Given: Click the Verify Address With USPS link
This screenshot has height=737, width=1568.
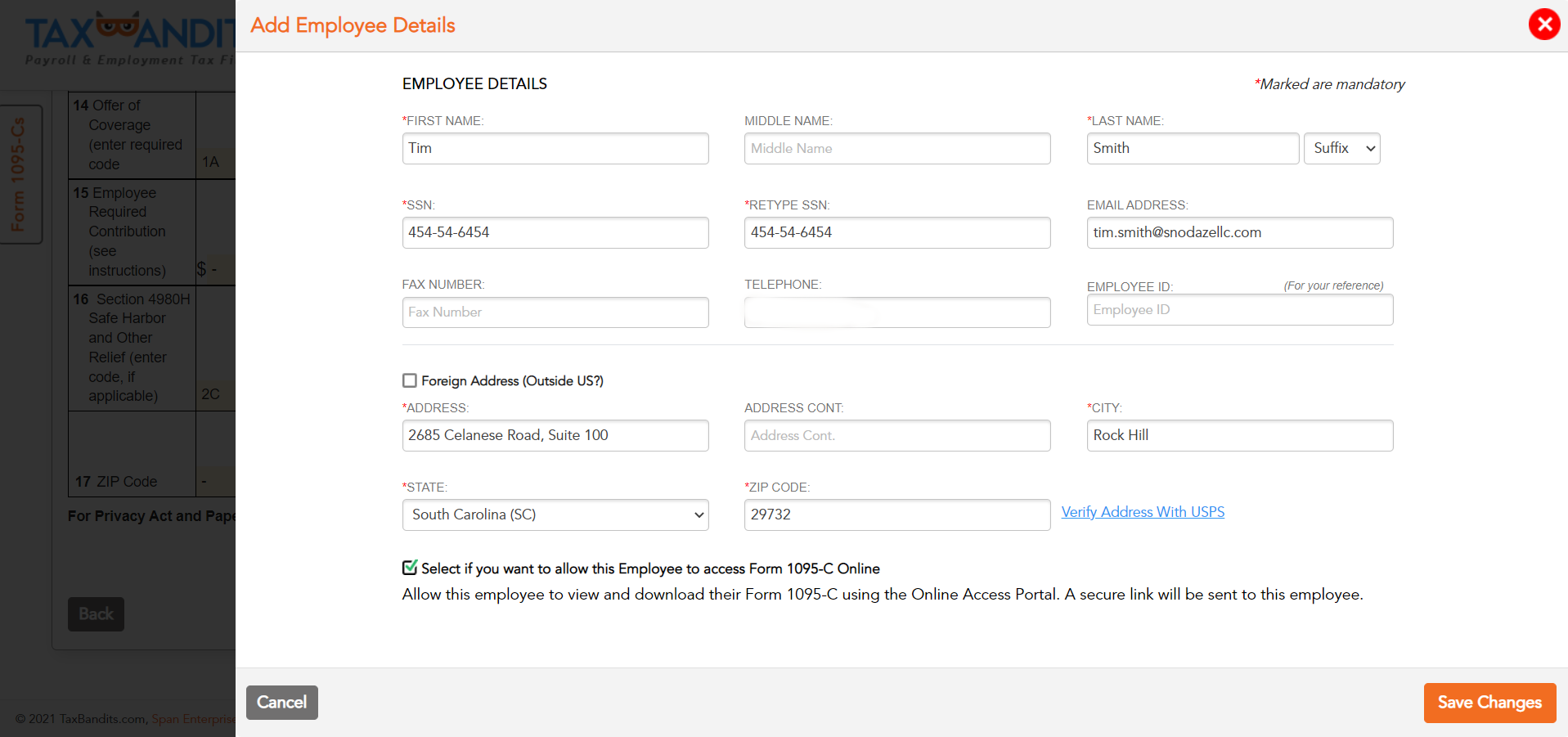Looking at the screenshot, I should (1142, 511).
